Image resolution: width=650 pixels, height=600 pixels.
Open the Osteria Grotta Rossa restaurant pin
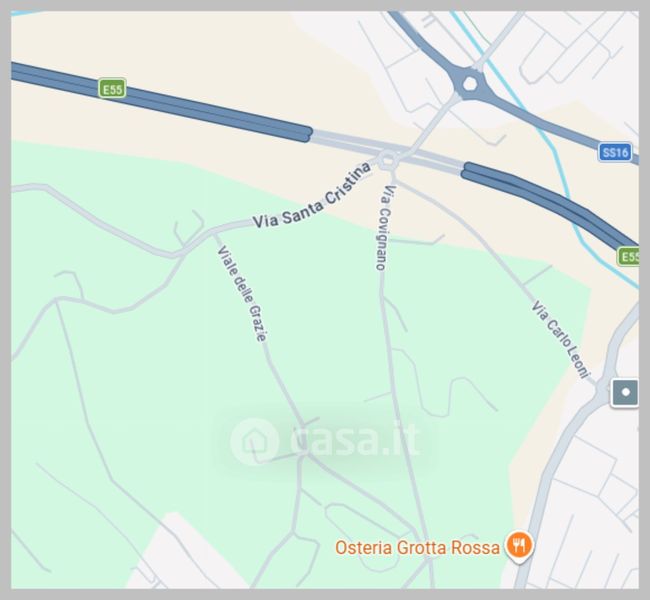click(x=519, y=547)
